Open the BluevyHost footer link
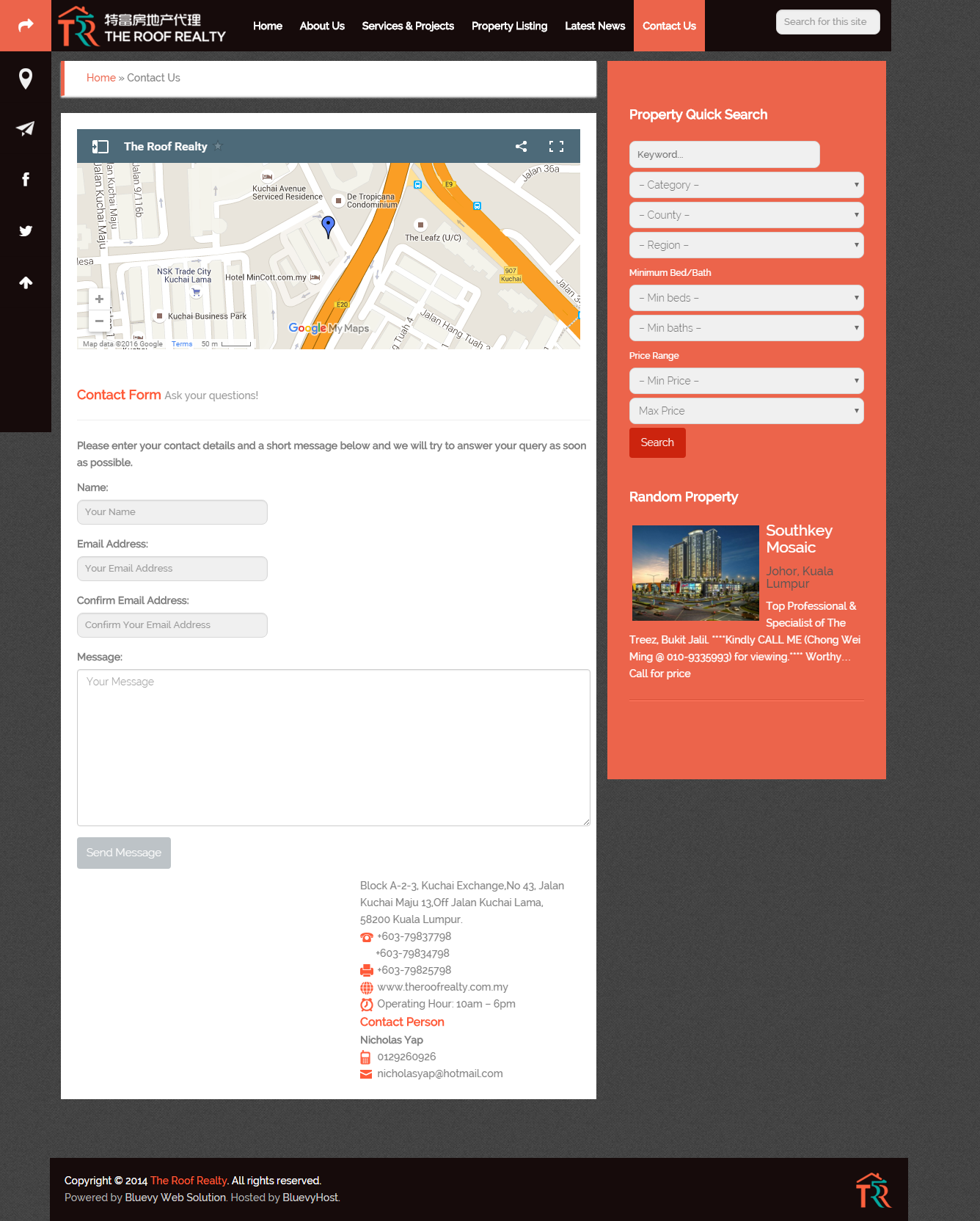Viewport: 980px width, 1221px height. pyautogui.click(x=310, y=1198)
